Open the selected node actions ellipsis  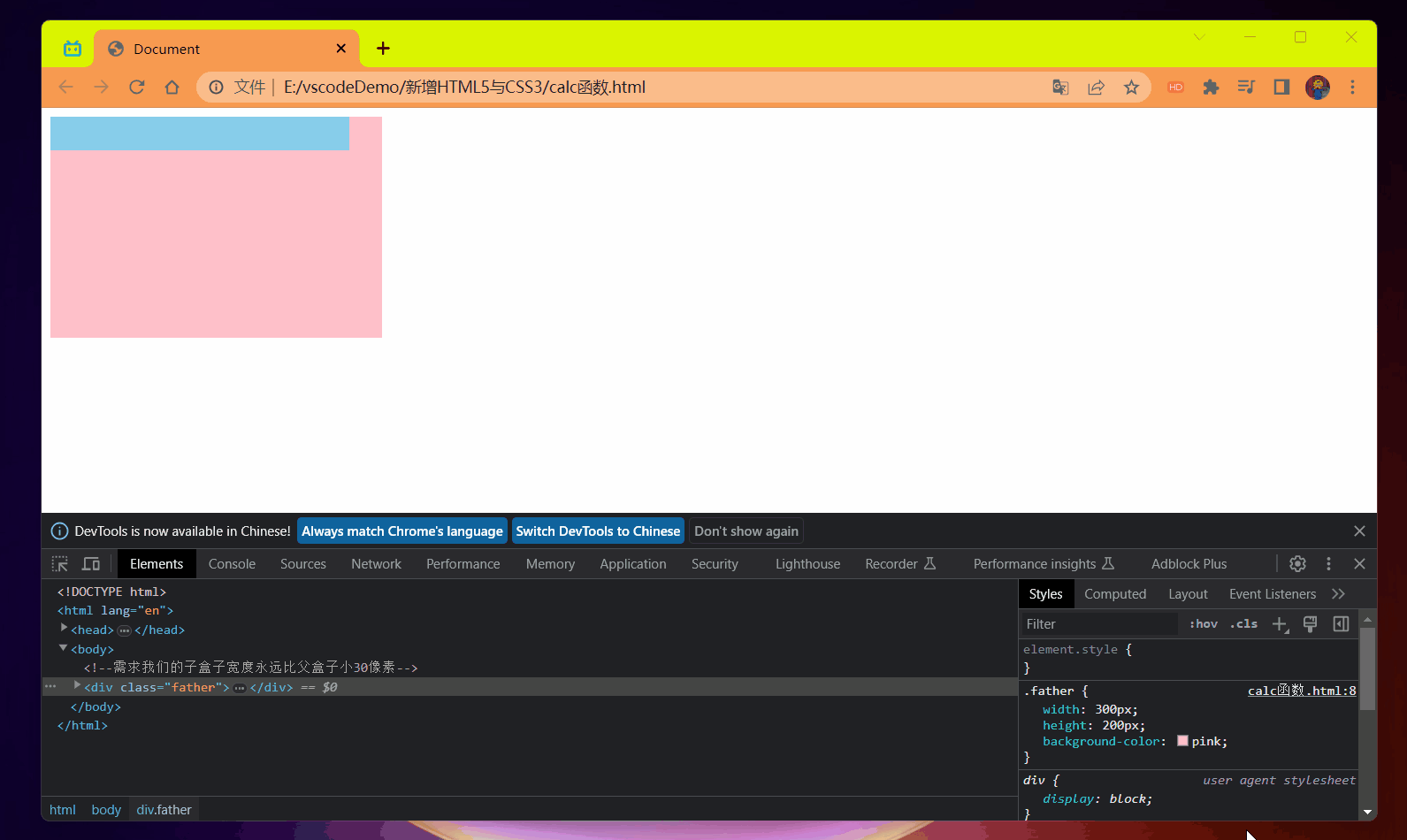pos(50,686)
